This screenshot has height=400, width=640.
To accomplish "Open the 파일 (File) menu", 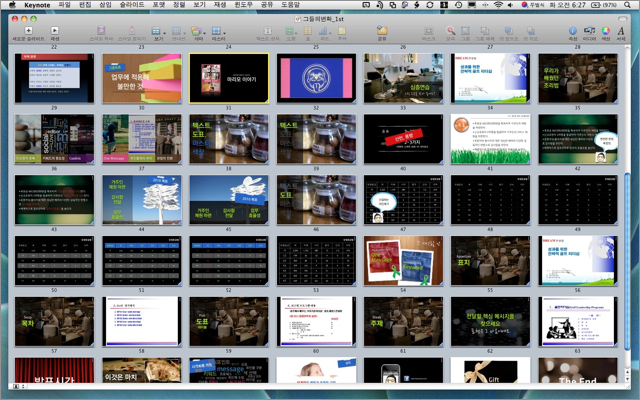I will point(64,5).
